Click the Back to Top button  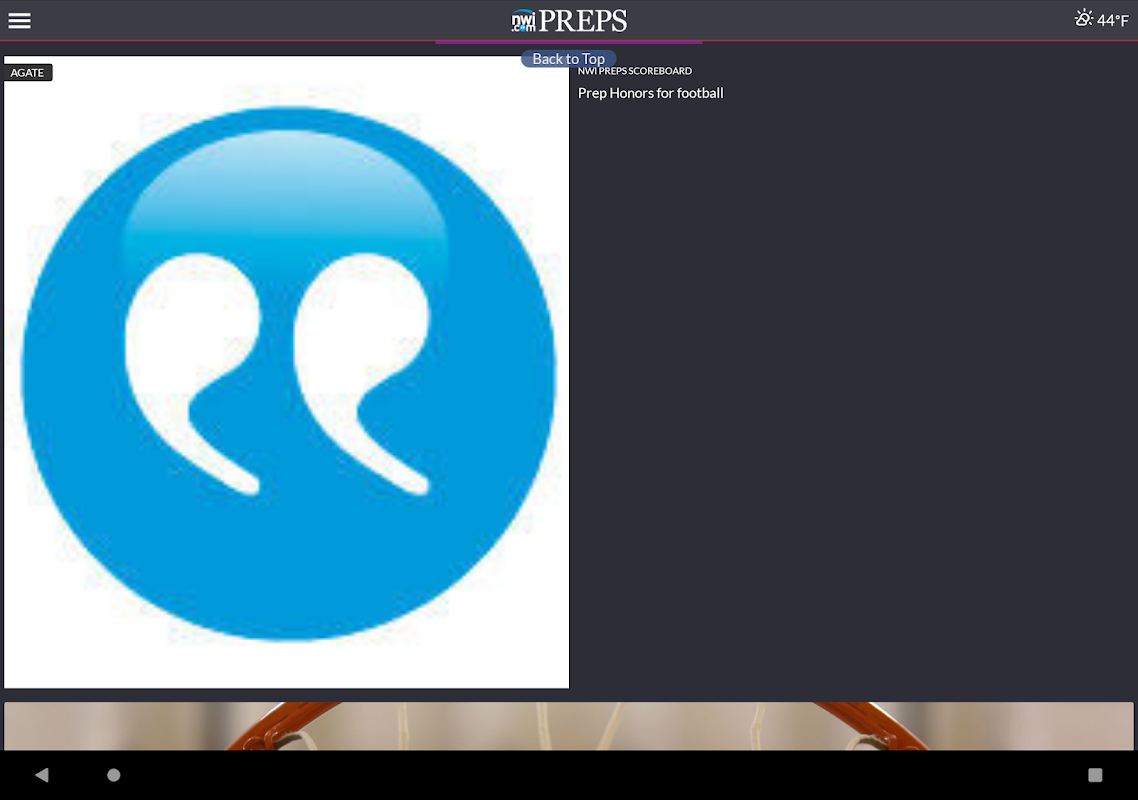coord(568,59)
